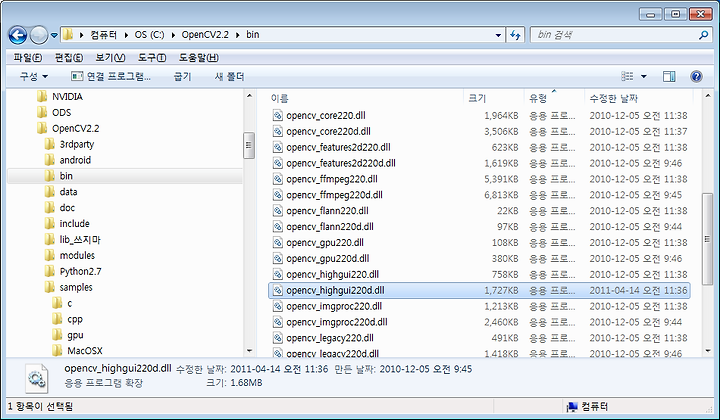Click the 굽기 toolbar button
This screenshot has width=720, height=420.
click(x=182, y=76)
